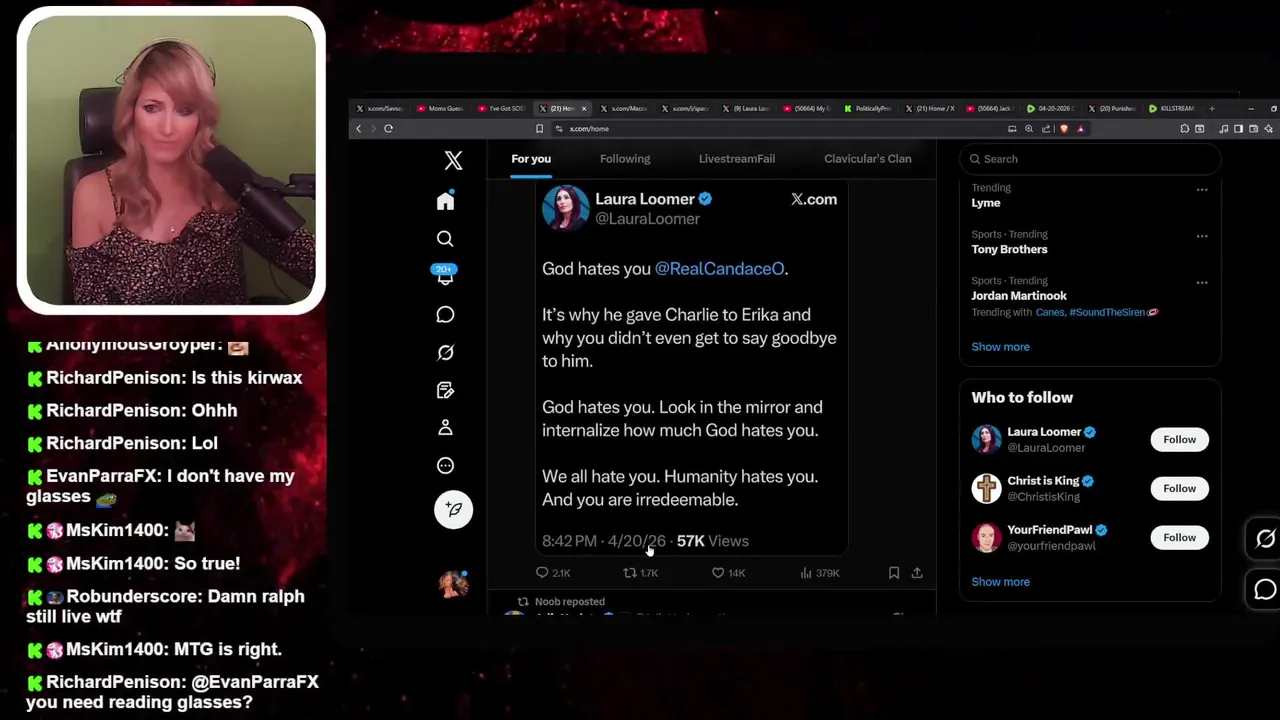
Task: Open the account avatar at sidebar bottom
Action: pyautogui.click(x=453, y=584)
